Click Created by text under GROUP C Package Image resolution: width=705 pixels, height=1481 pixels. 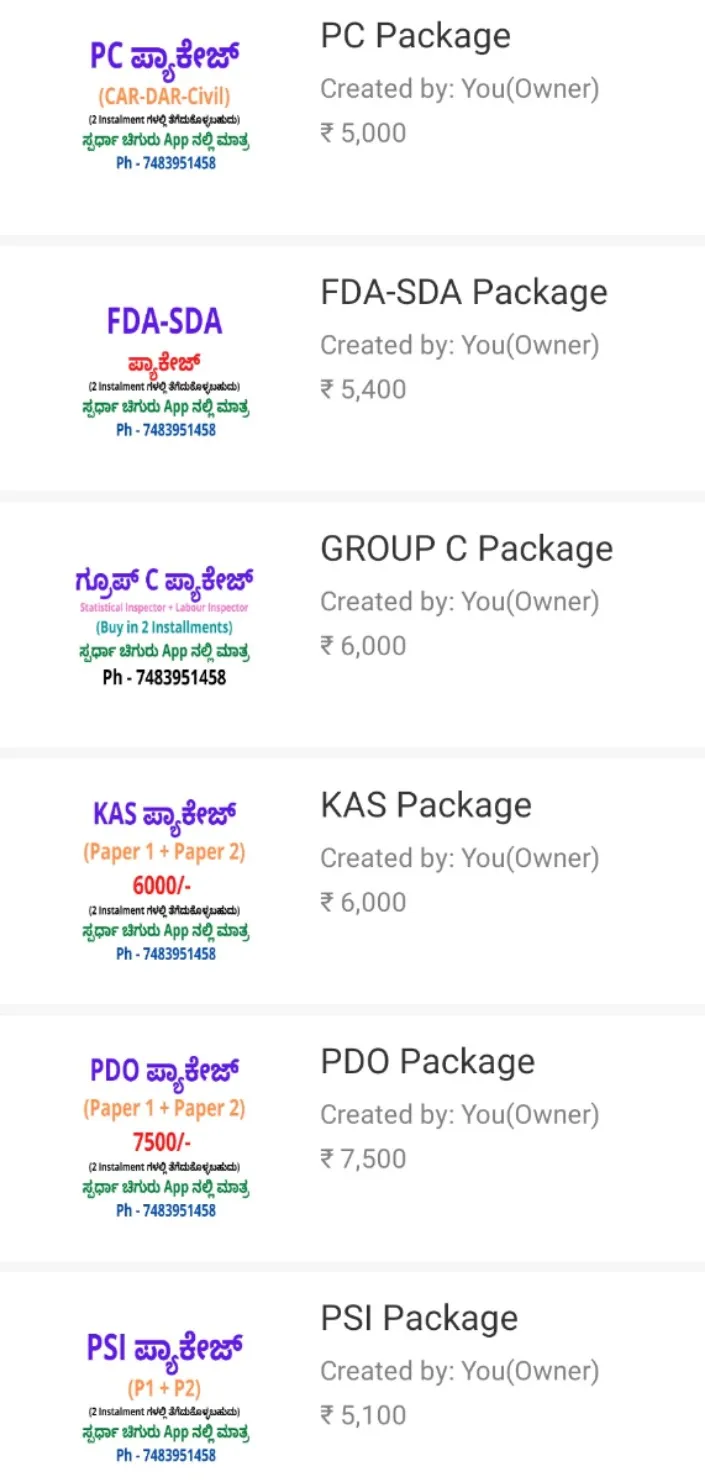(460, 602)
